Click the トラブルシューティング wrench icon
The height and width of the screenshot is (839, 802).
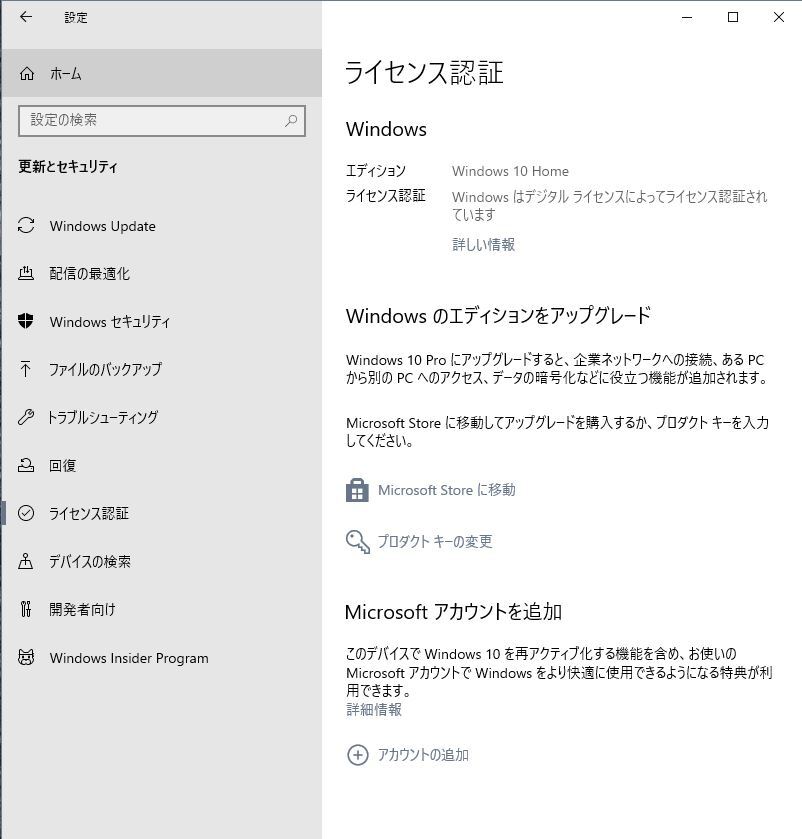click(26, 416)
